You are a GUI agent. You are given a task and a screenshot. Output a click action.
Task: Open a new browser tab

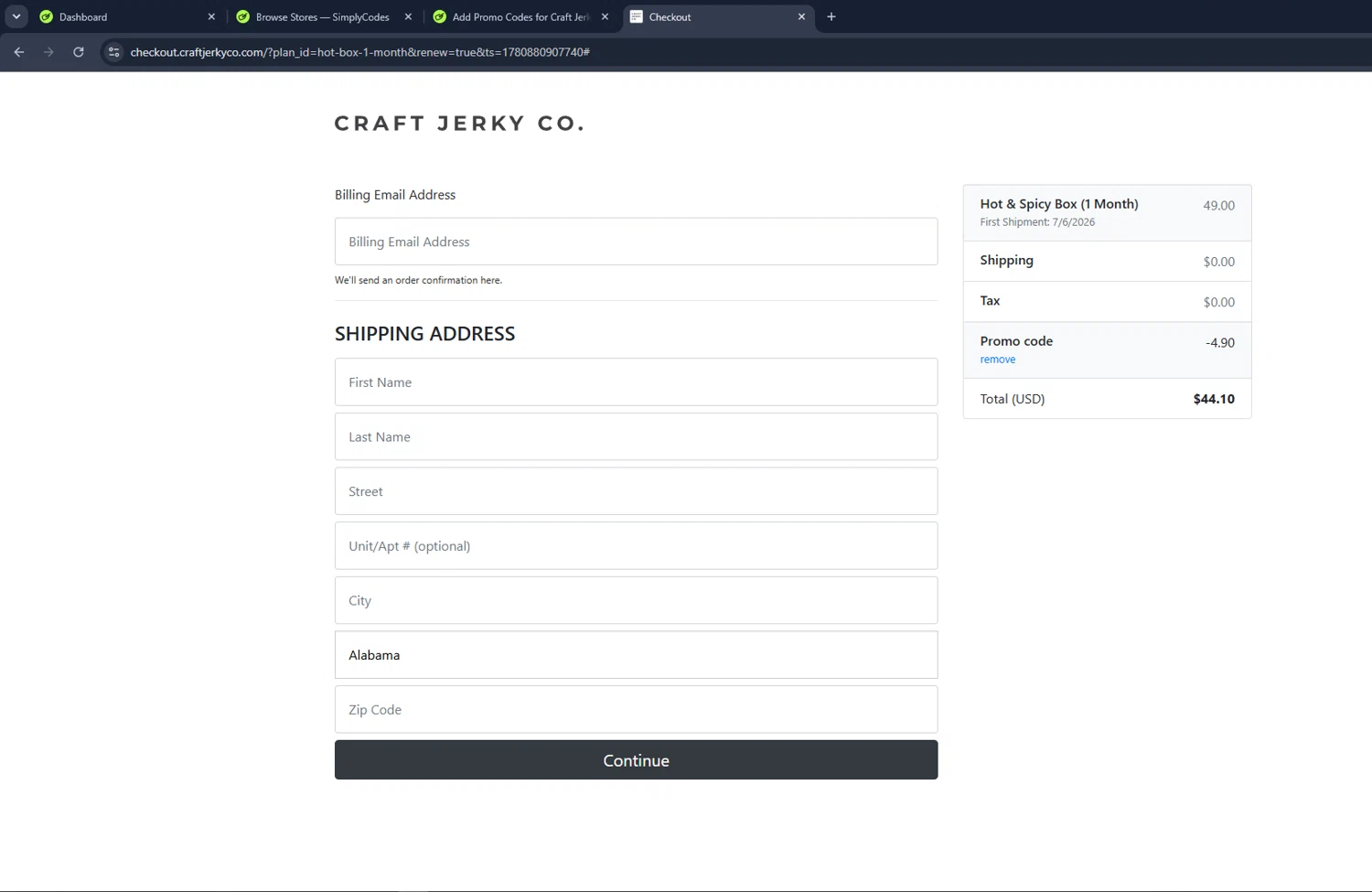pos(831,16)
